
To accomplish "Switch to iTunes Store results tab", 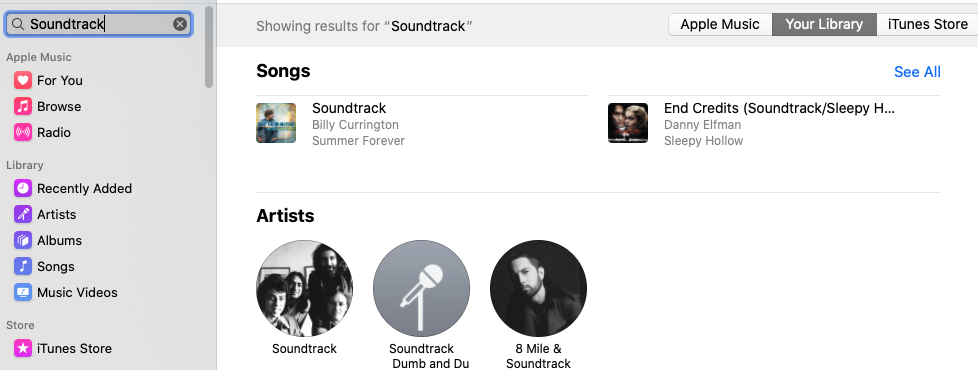I will pyautogui.click(x=927, y=24).
